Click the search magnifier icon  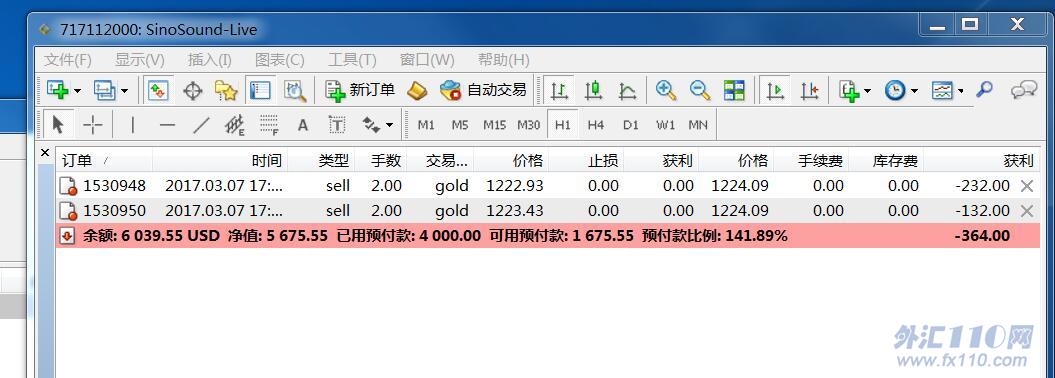tap(984, 89)
